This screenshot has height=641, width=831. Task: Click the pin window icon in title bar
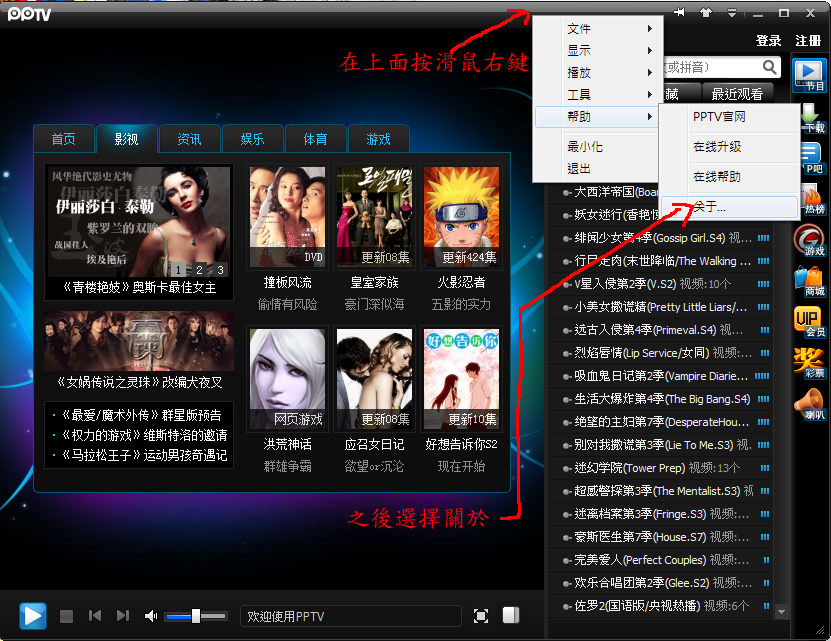[679, 12]
